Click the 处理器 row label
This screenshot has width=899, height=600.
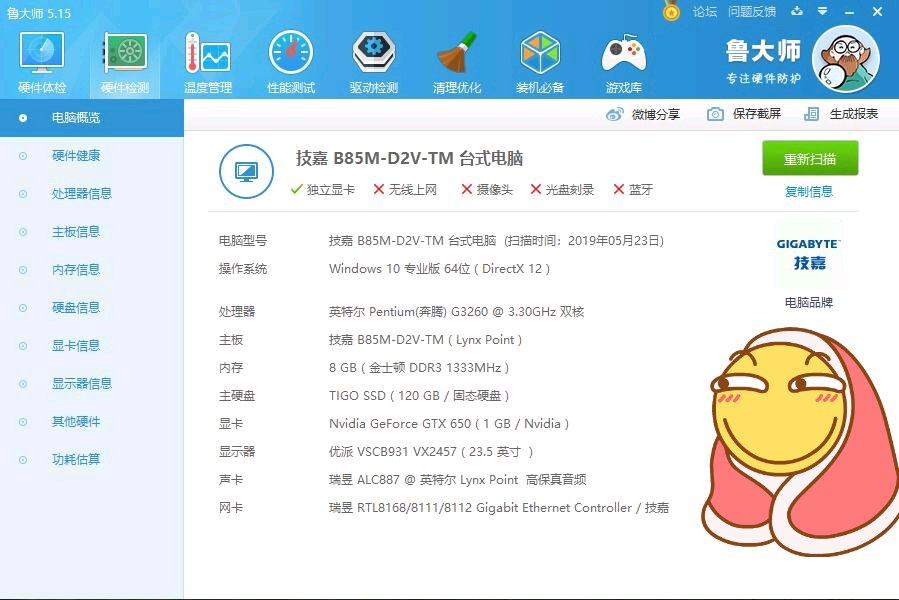pyautogui.click(x=237, y=311)
